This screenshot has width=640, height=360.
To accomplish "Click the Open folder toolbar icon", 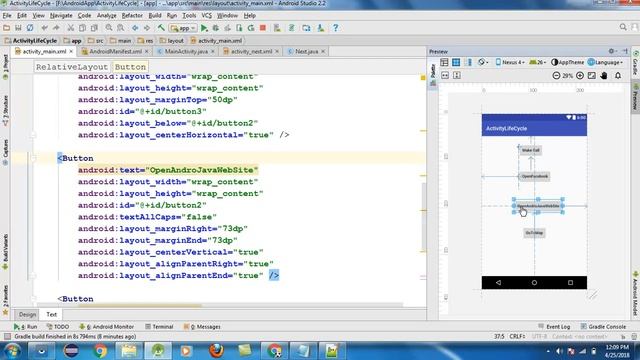I will (x=6, y=28).
